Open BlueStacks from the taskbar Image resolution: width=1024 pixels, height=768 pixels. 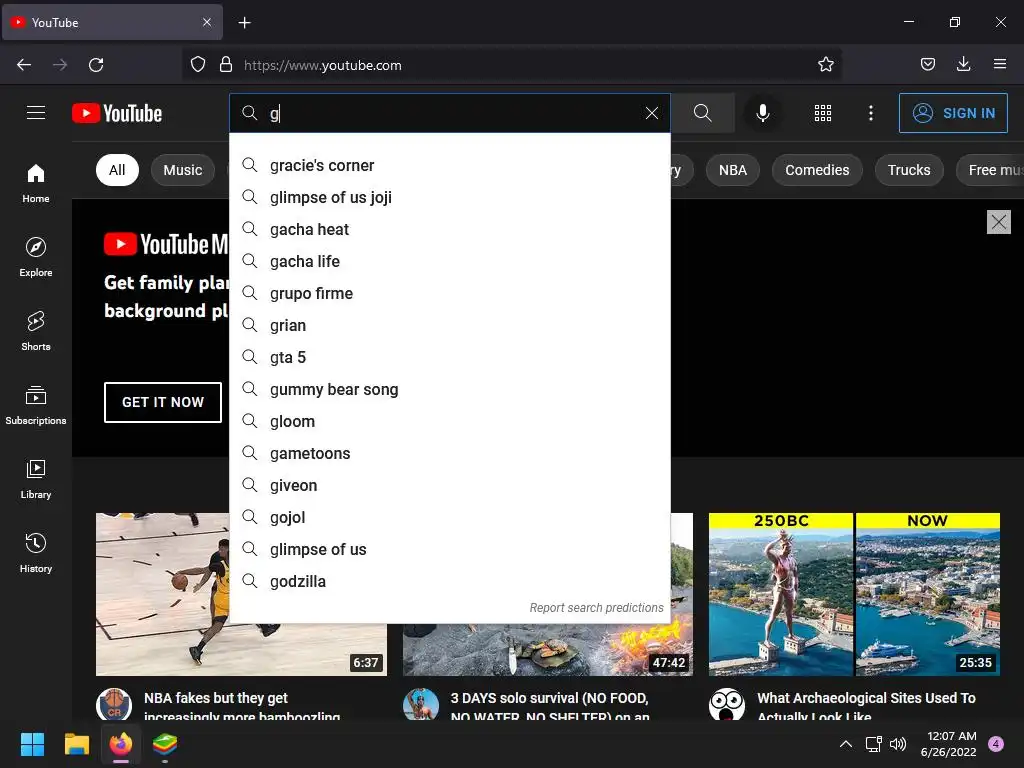(x=165, y=744)
